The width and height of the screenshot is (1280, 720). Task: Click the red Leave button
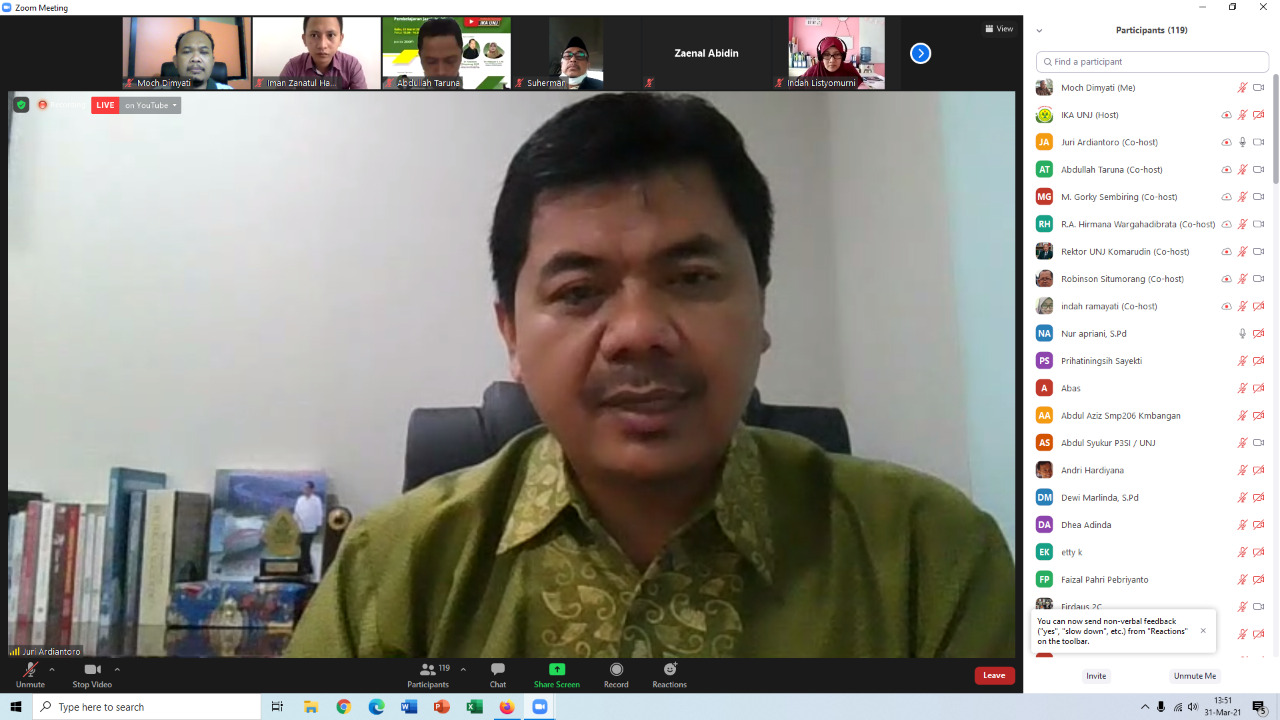(994, 675)
